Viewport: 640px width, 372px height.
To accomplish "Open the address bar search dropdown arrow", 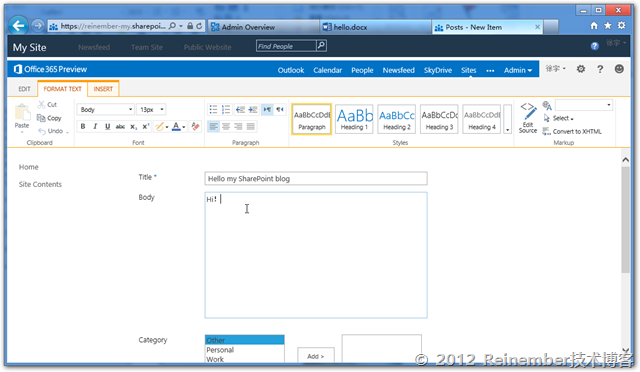I will pos(181,26).
